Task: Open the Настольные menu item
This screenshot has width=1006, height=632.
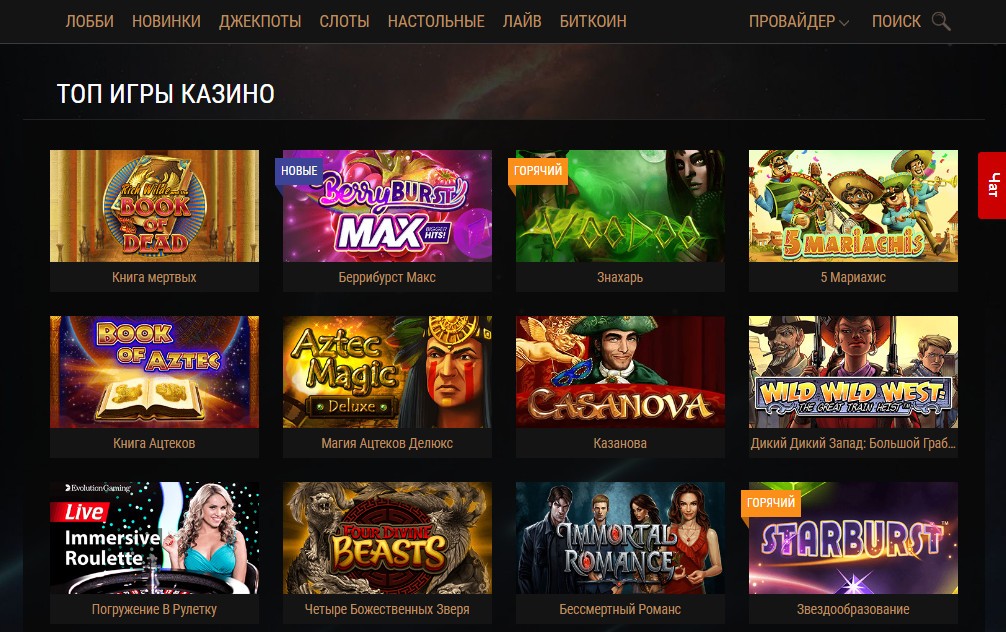Action: [436, 21]
